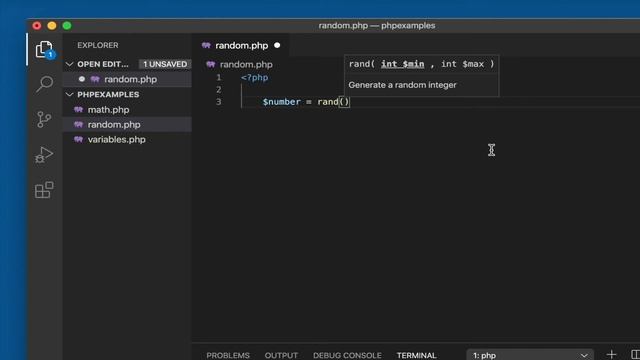This screenshot has width=640, height=360.
Task: Click the EXPLORER panel title
Action: click(98, 45)
